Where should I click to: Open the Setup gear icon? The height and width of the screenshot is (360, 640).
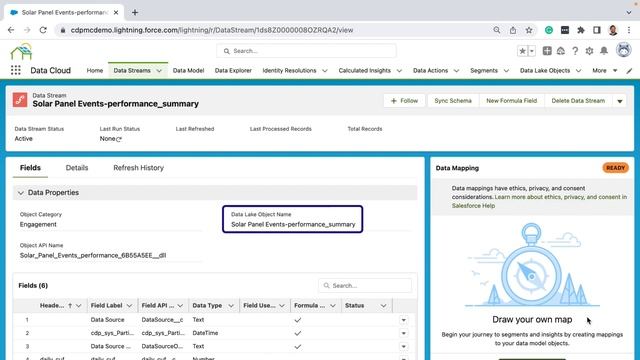589,51
